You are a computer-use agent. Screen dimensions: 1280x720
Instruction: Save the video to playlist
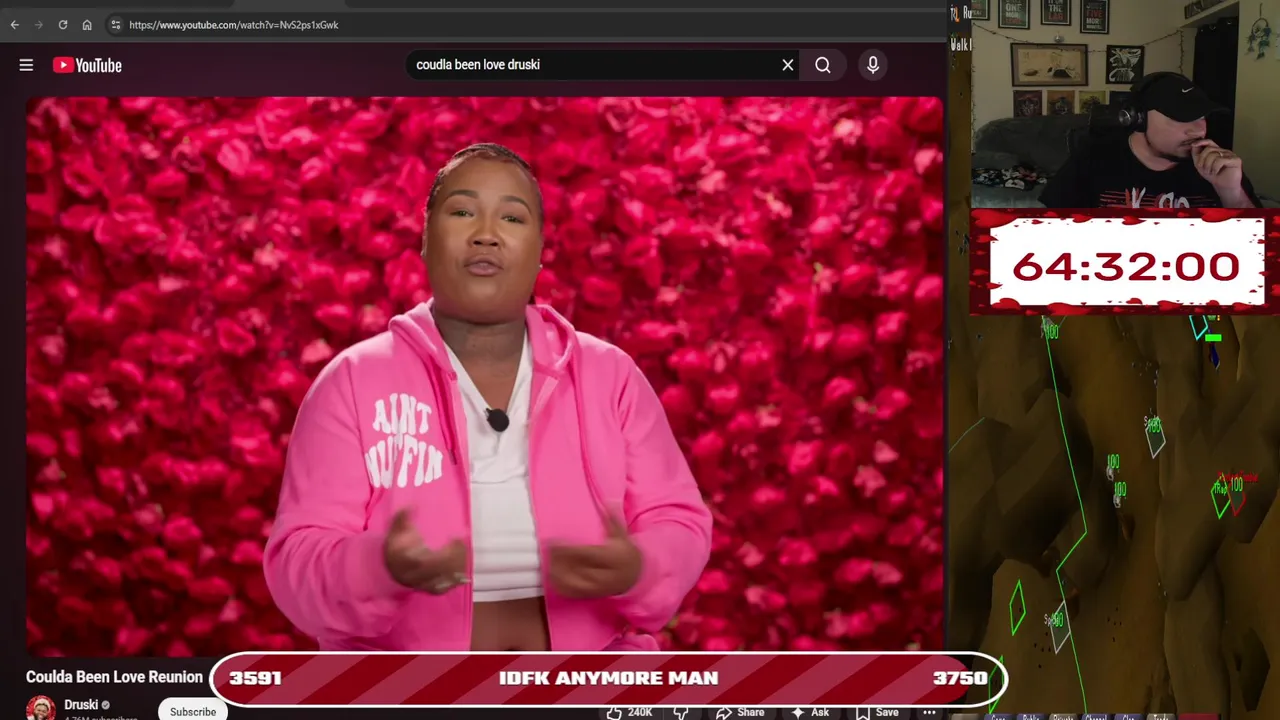pos(876,712)
